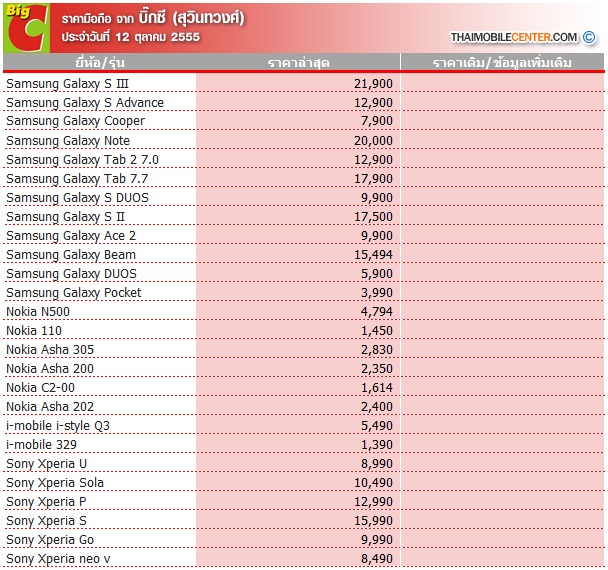Click the ราคาล่าสุด column header
608x570 pixels.
[x=298, y=62]
